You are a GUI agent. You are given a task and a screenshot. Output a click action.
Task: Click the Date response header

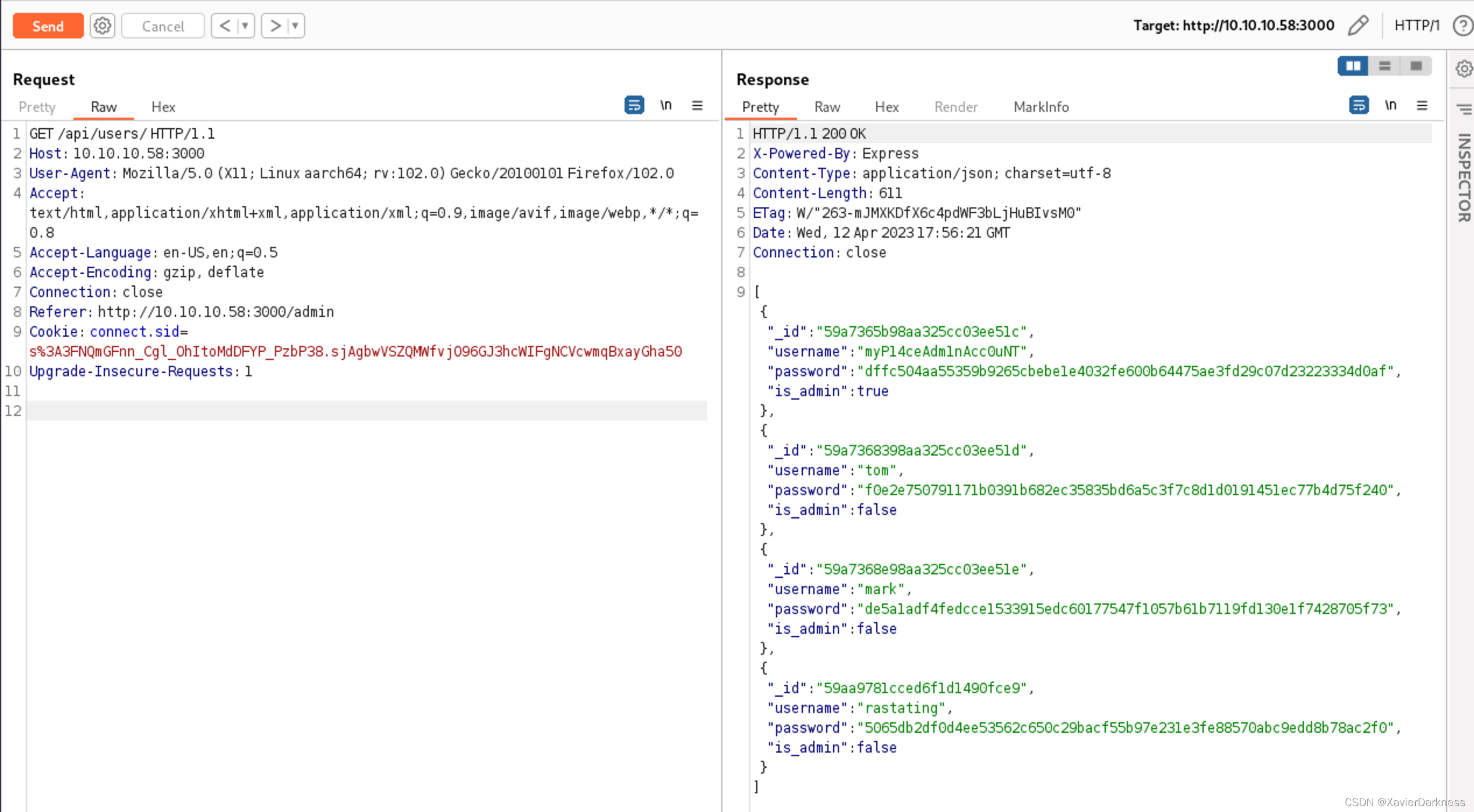point(881,232)
